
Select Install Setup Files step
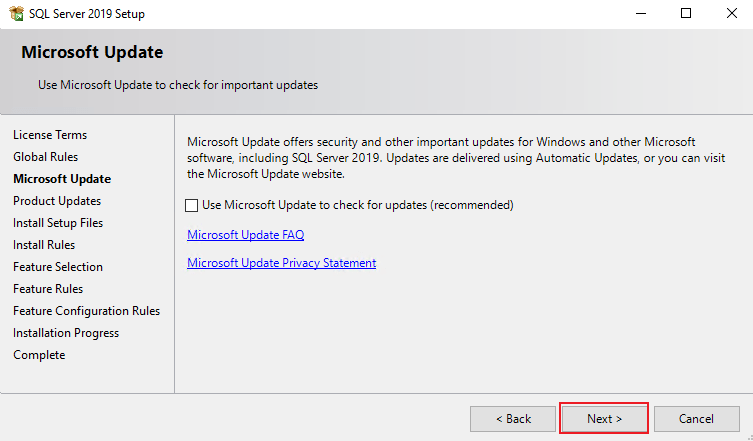pos(58,223)
